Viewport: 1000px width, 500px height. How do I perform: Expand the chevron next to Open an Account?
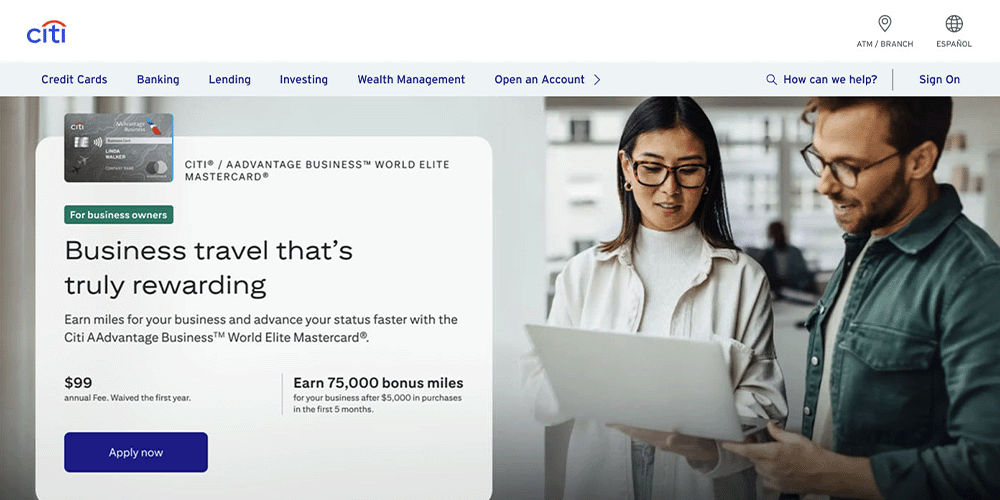point(597,80)
